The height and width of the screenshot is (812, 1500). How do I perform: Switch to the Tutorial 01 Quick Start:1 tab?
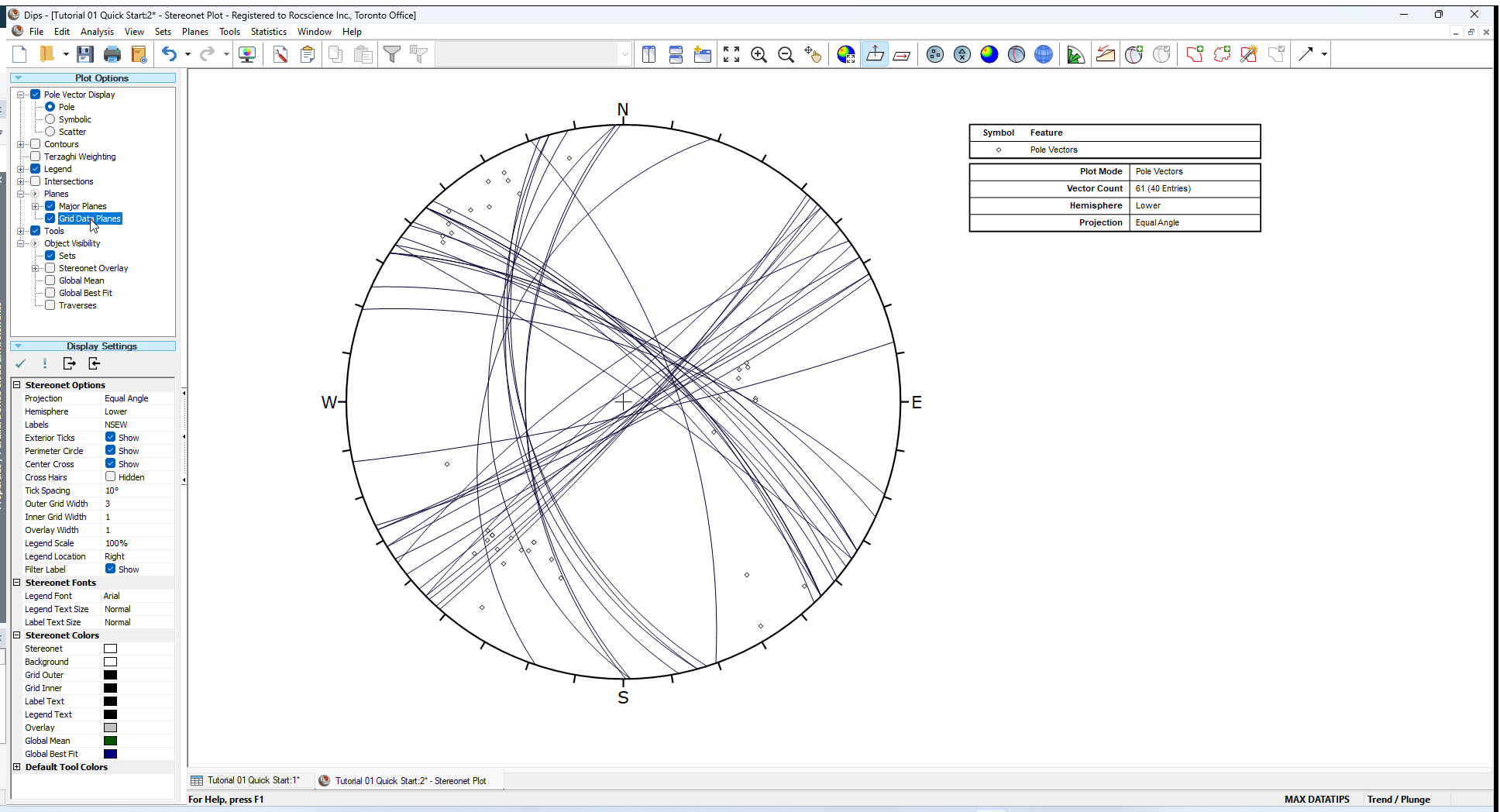click(249, 780)
